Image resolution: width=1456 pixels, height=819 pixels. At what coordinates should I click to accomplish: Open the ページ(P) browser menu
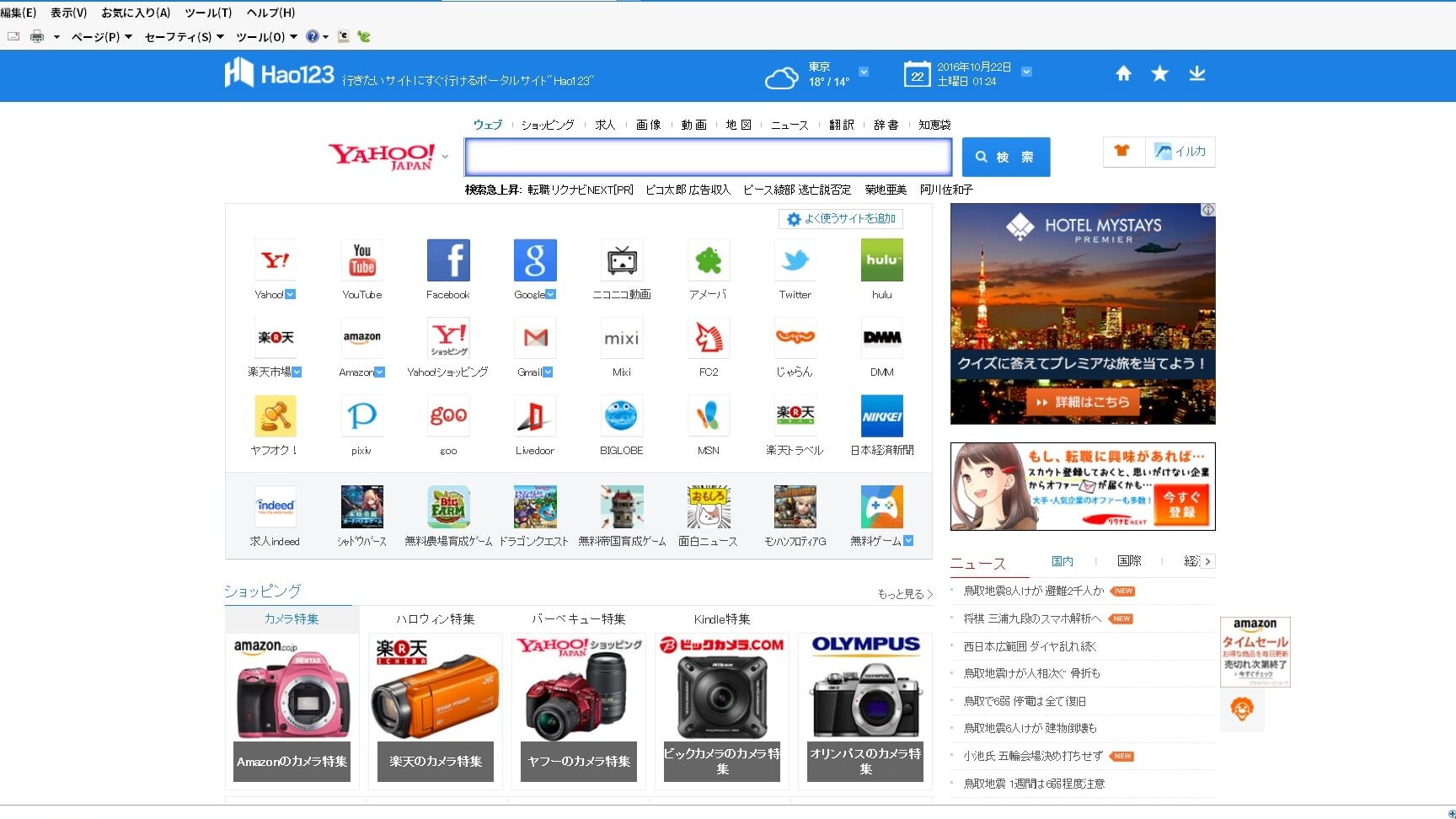[x=101, y=36]
